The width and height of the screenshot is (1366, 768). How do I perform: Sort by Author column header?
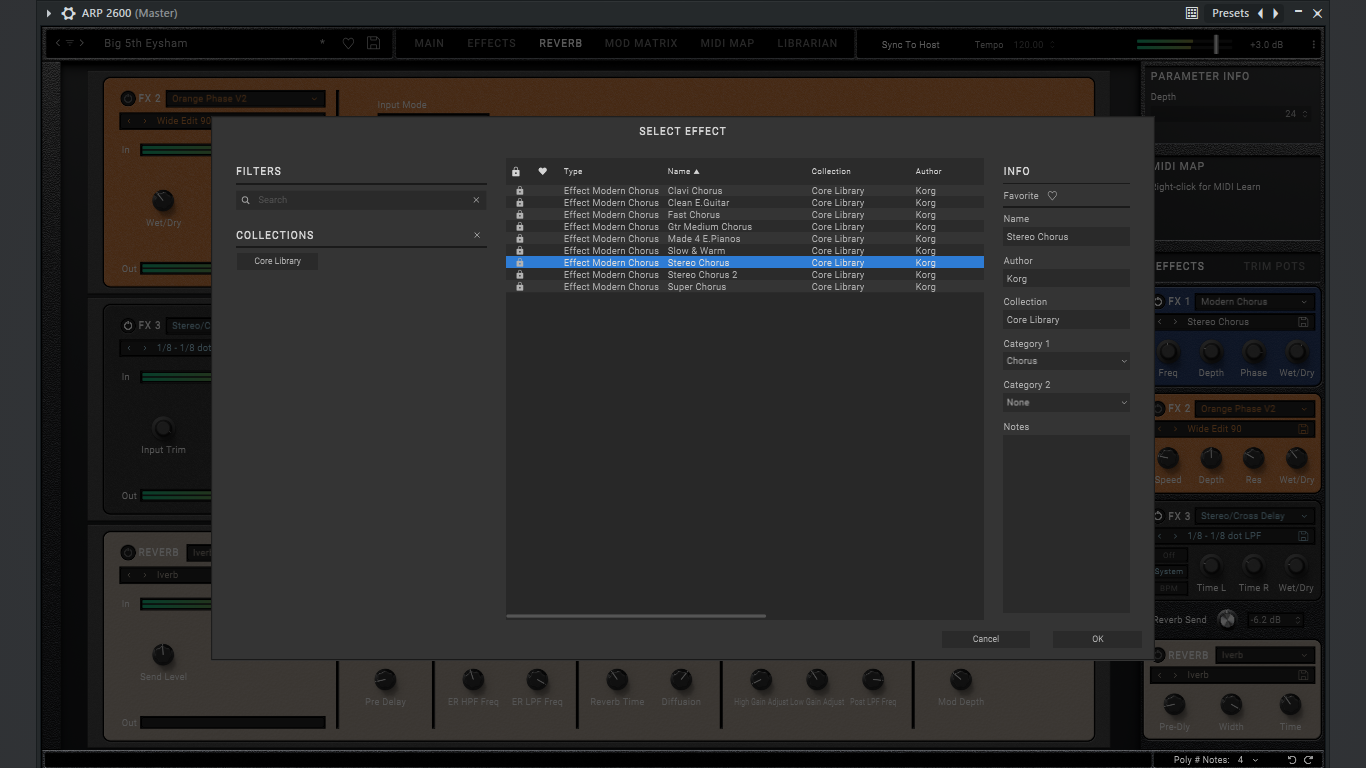click(x=928, y=171)
